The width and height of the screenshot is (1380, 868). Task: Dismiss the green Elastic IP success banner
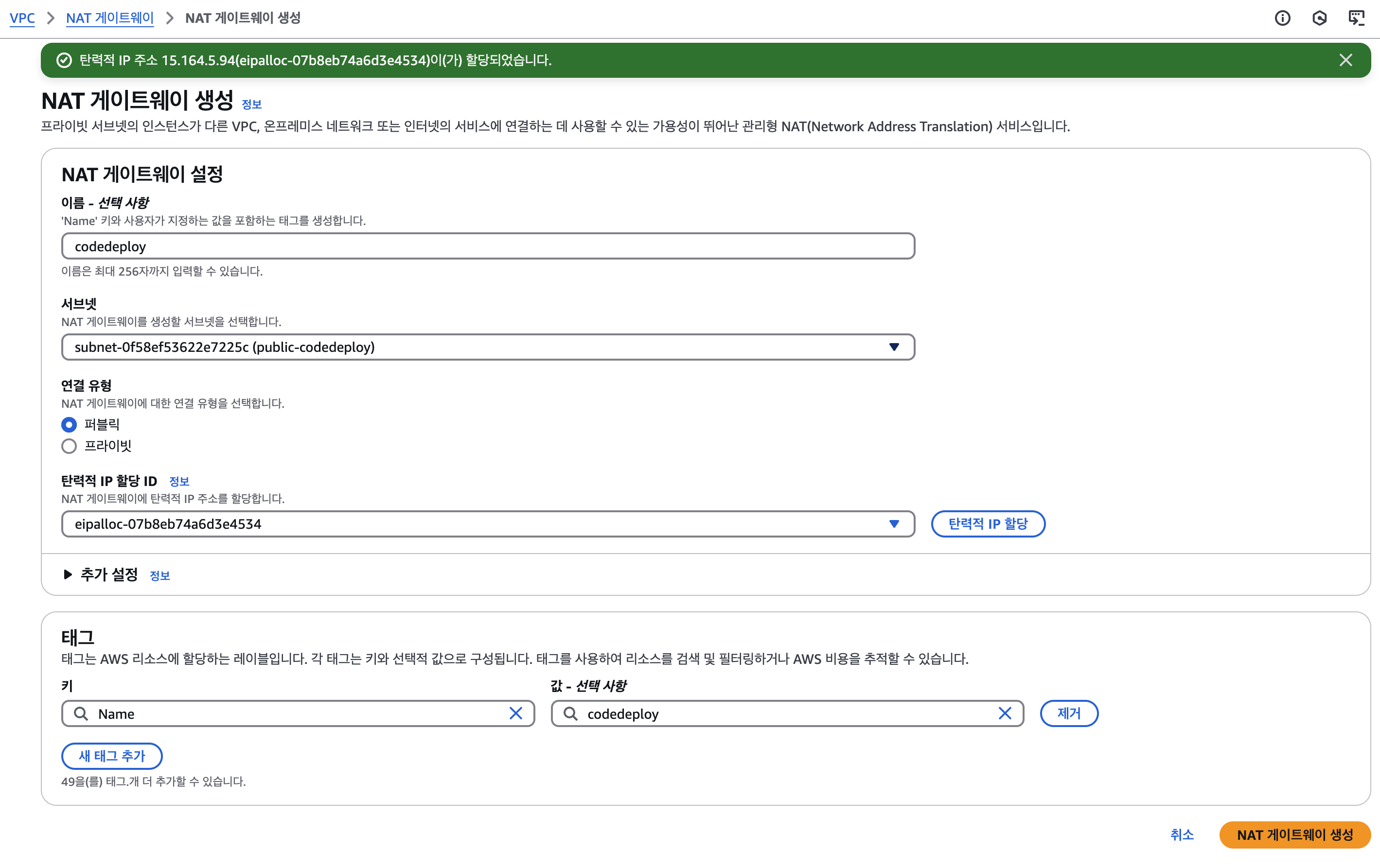[x=1345, y=60]
